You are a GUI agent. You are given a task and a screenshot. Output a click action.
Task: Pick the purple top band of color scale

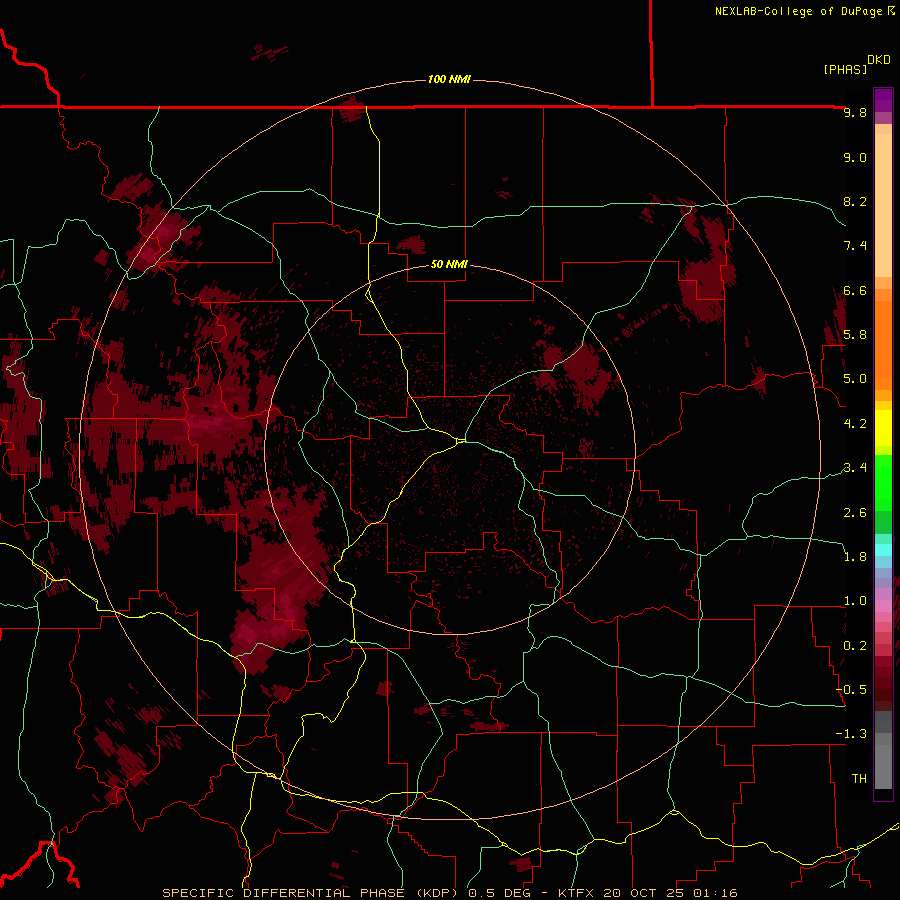pyautogui.click(x=883, y=100)
